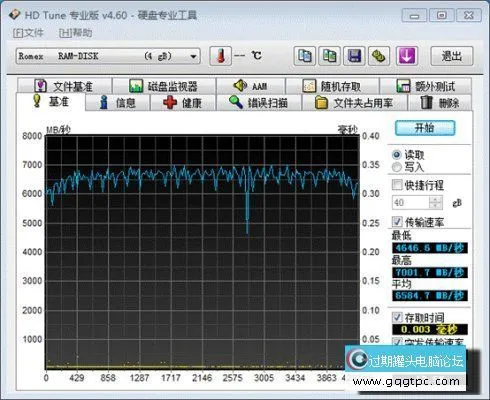Toggle the 存取时间 access time checkbox
This screenshot has width=490, height=400.
397,317
